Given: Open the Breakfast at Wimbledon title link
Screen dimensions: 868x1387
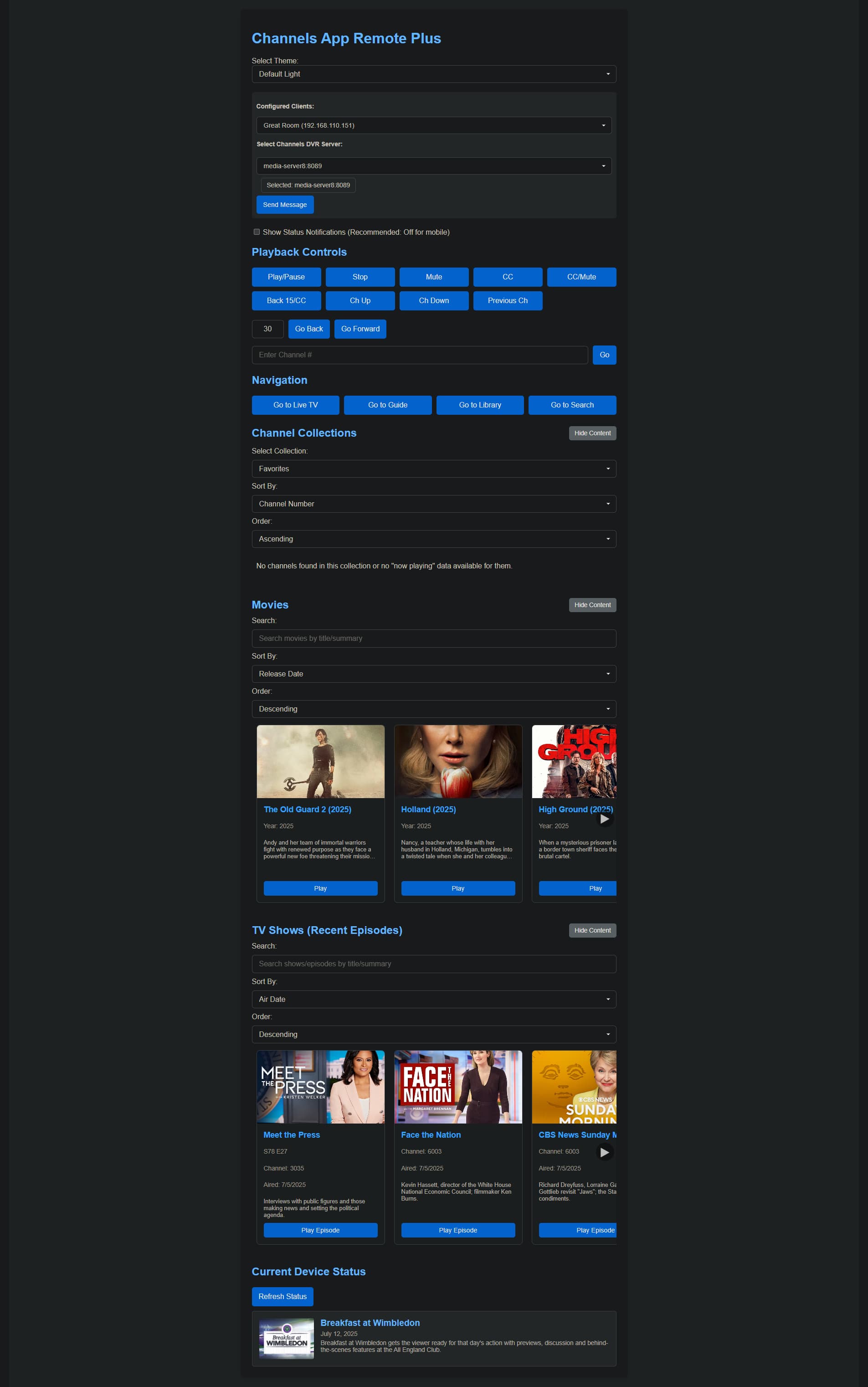Looking at the screenshot, I should pos(370,1323).
